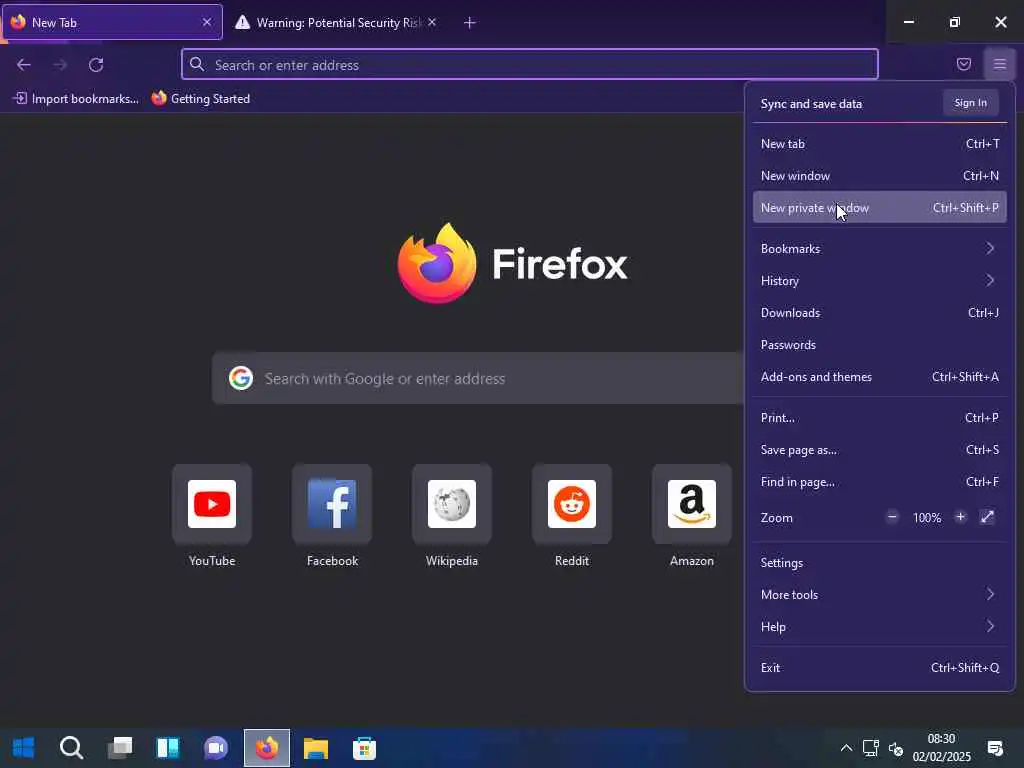Show hidden system tray icons
Screen dimensions: 1024x768
click(846, 748)
